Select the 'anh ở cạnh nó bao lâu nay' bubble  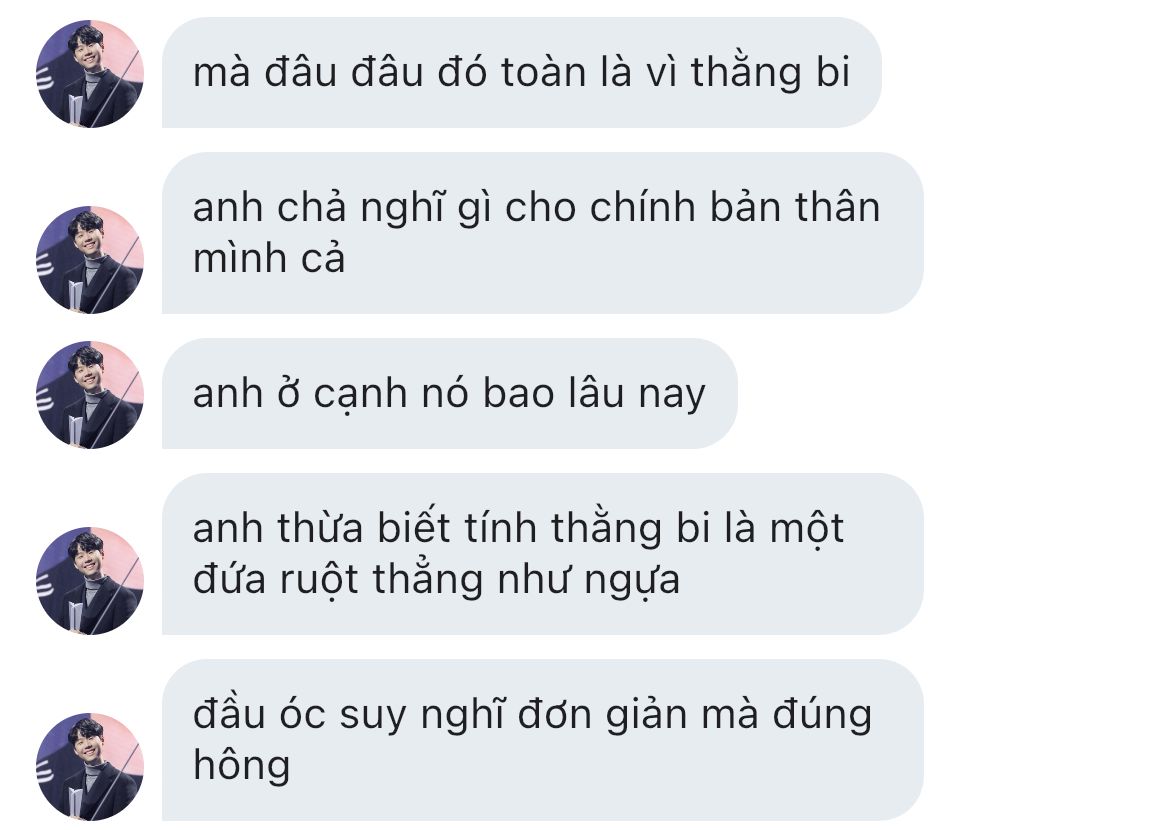click(x=450, y=393)
